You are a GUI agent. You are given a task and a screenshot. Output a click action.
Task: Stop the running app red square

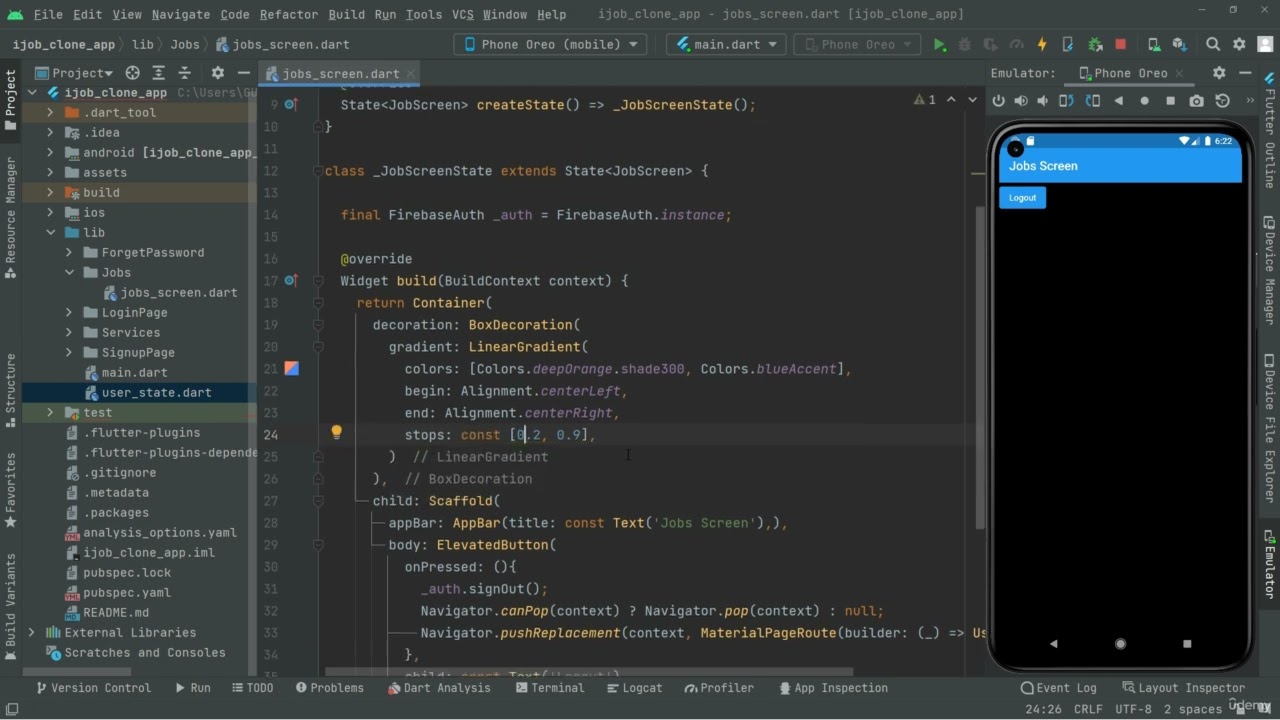point(1121,44)
